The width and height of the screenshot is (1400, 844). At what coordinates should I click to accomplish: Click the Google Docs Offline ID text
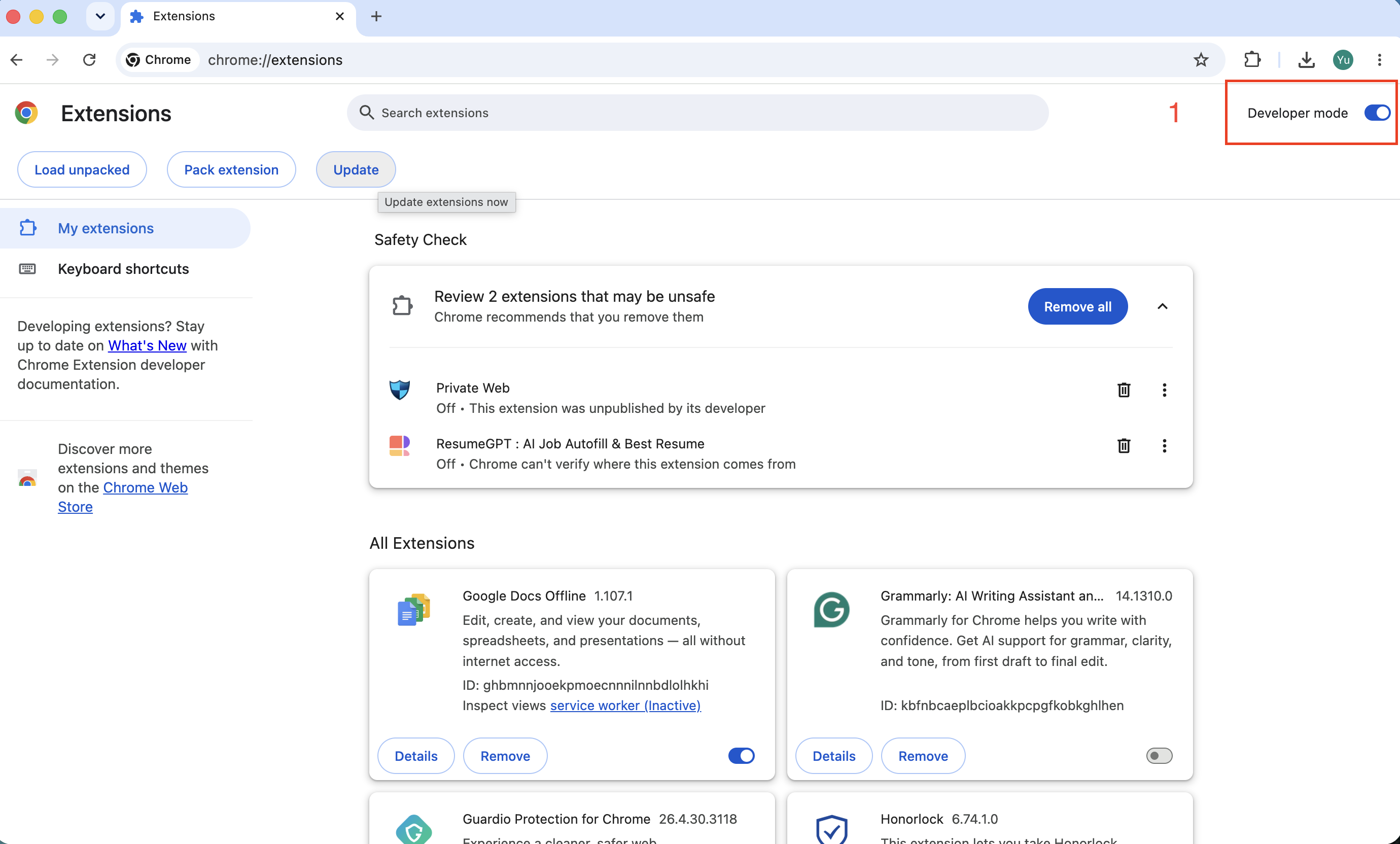tap(585, 685)
